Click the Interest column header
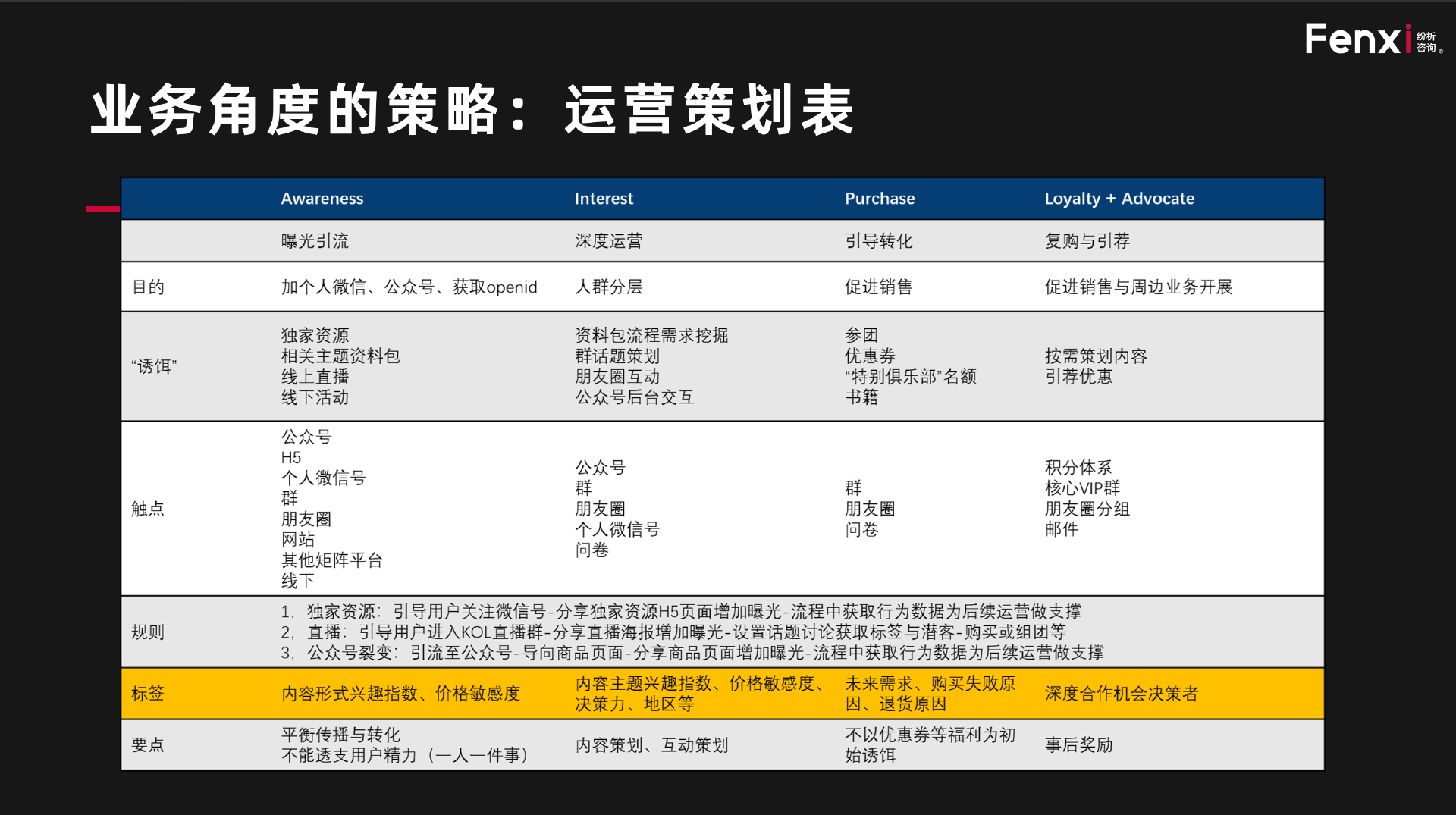Image resolution: width=1456 pixels, height=815 pixels. pyautogui.click(x=603, y=199)
